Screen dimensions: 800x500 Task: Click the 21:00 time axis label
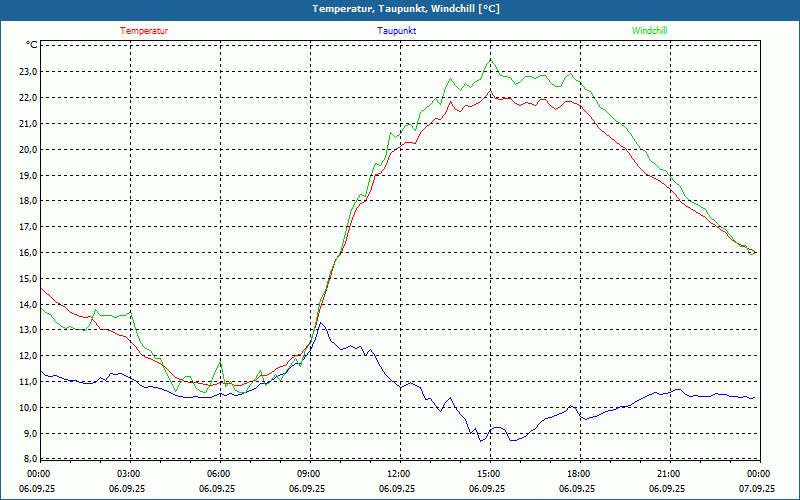[668, 474]
